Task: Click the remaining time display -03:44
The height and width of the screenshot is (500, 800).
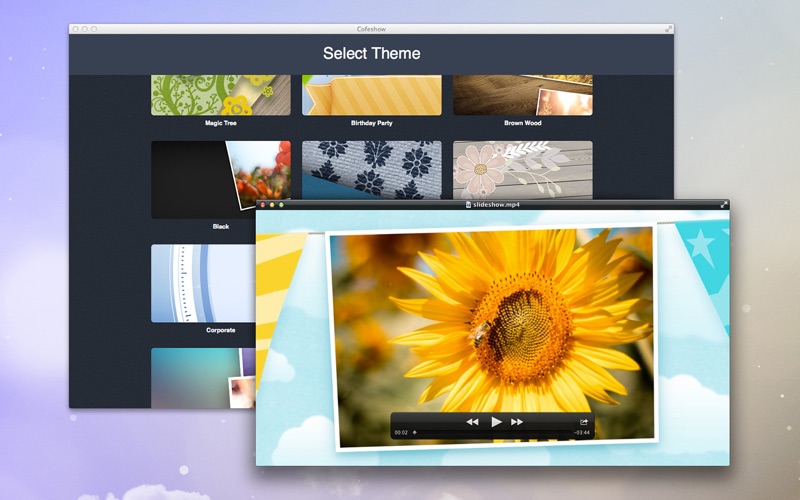Action: [582, 433]
